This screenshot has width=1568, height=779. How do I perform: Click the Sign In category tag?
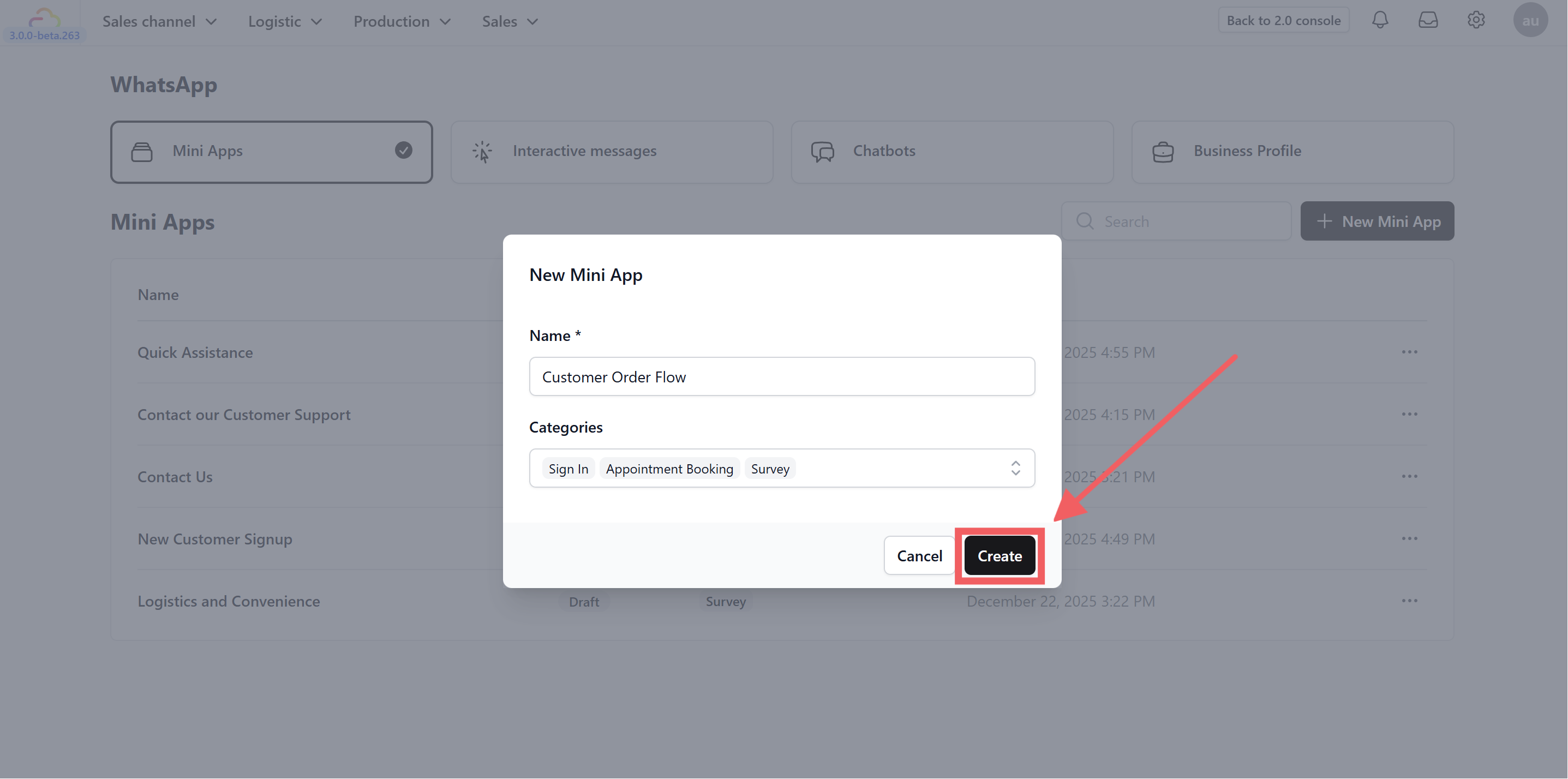click(568, 469)
